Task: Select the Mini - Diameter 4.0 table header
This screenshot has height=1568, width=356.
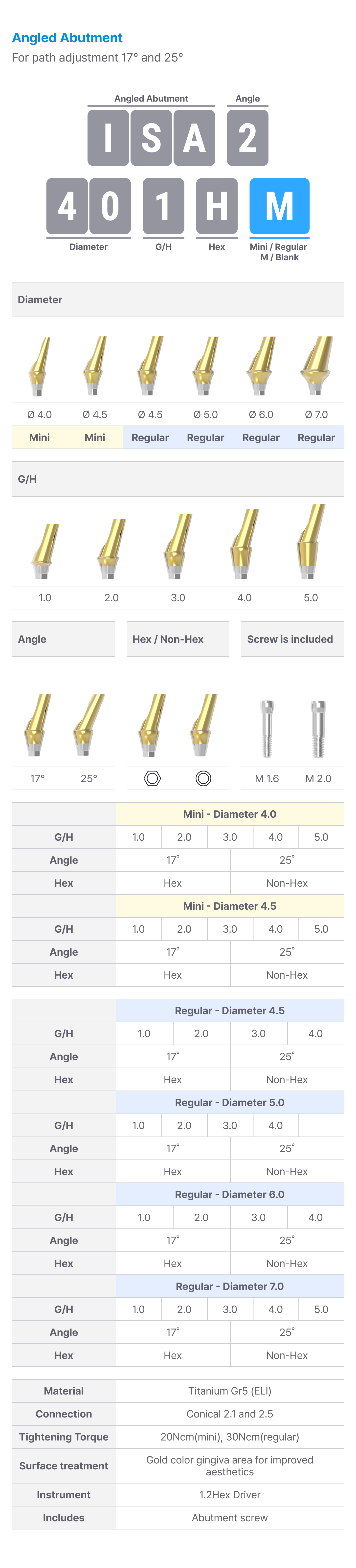Action: [x=229, y=814]
